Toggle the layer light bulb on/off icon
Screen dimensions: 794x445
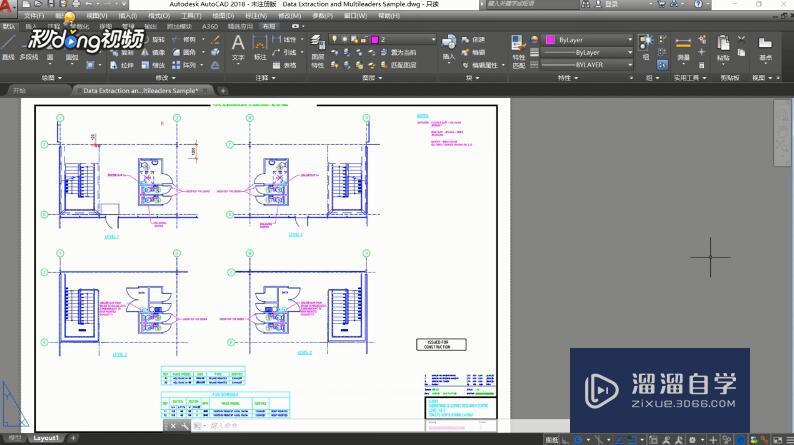coord(334,39)
